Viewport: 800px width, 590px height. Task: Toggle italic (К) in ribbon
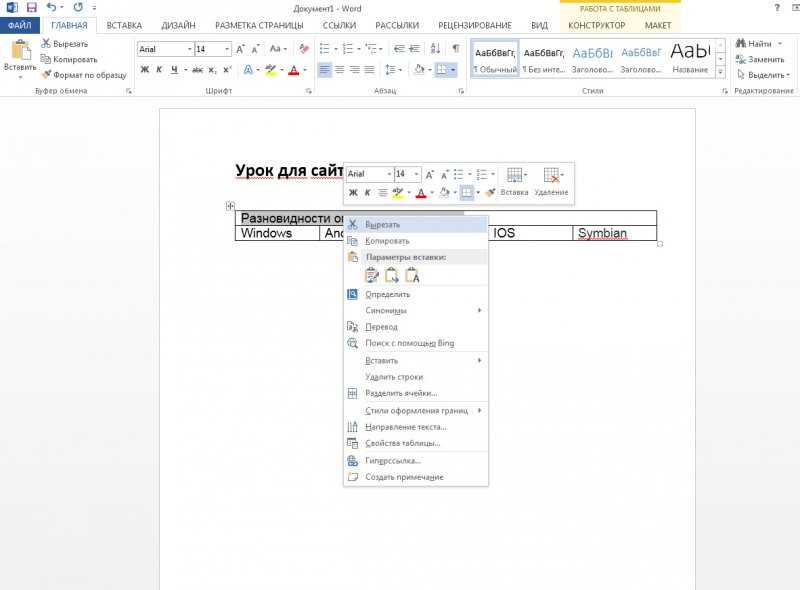pos(159,69)
